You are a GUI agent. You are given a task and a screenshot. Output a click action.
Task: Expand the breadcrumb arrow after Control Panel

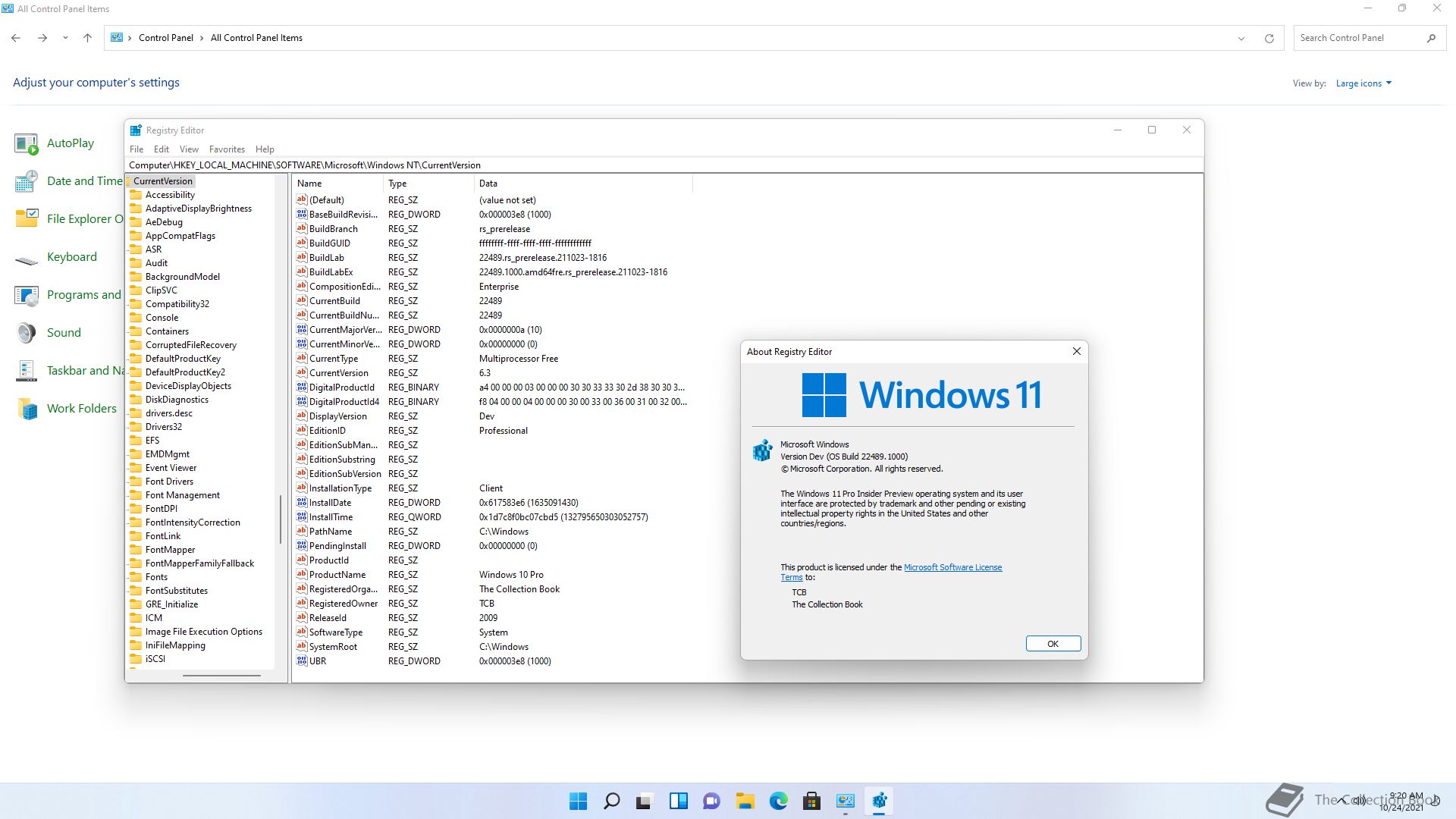pos(202,38)
